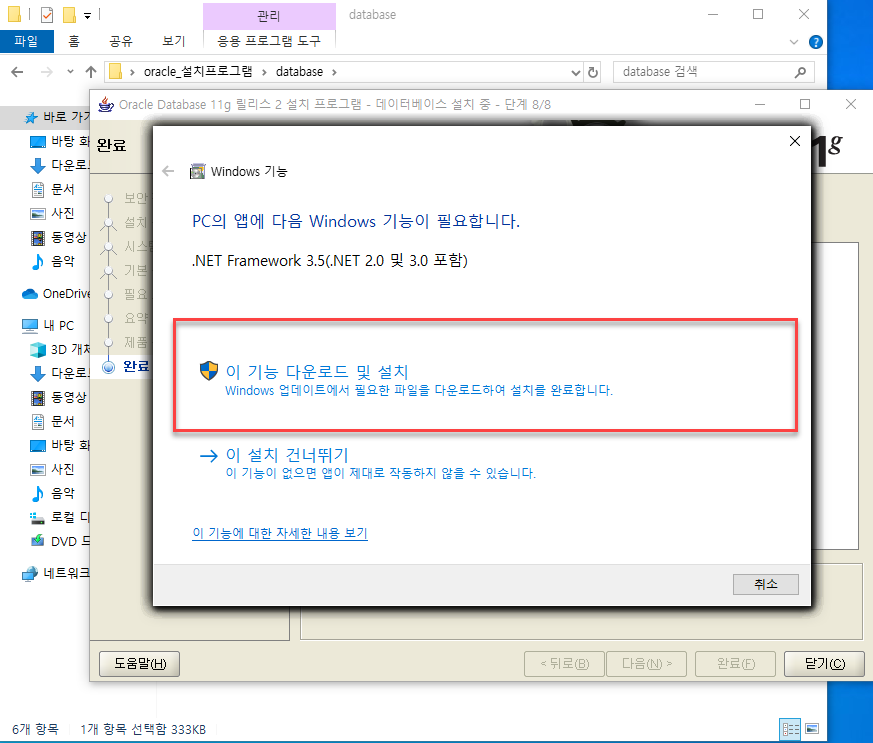The height and width of the screenshot is (743, 873).
Task: Select the 완료 step radio in installer steps
Action: tap(109, 367)
